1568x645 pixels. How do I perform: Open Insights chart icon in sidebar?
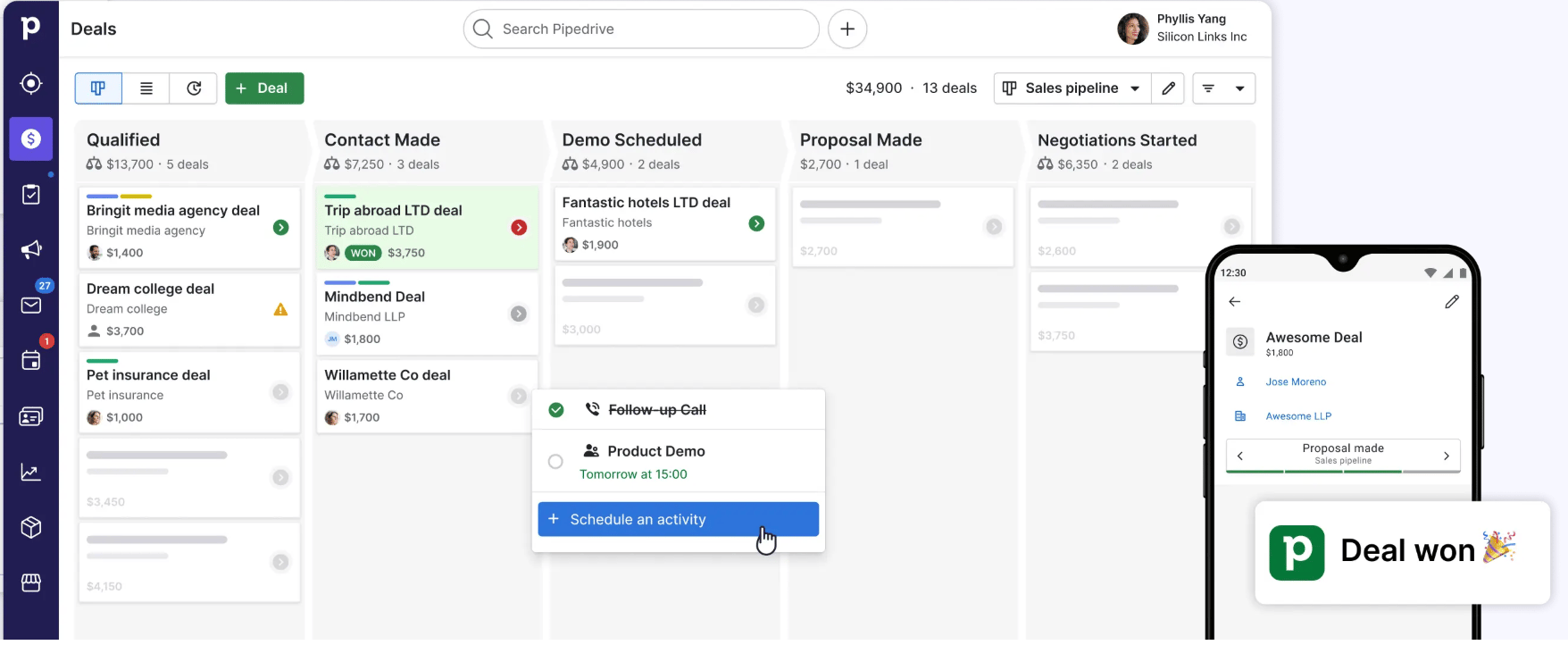click(31, 472)
